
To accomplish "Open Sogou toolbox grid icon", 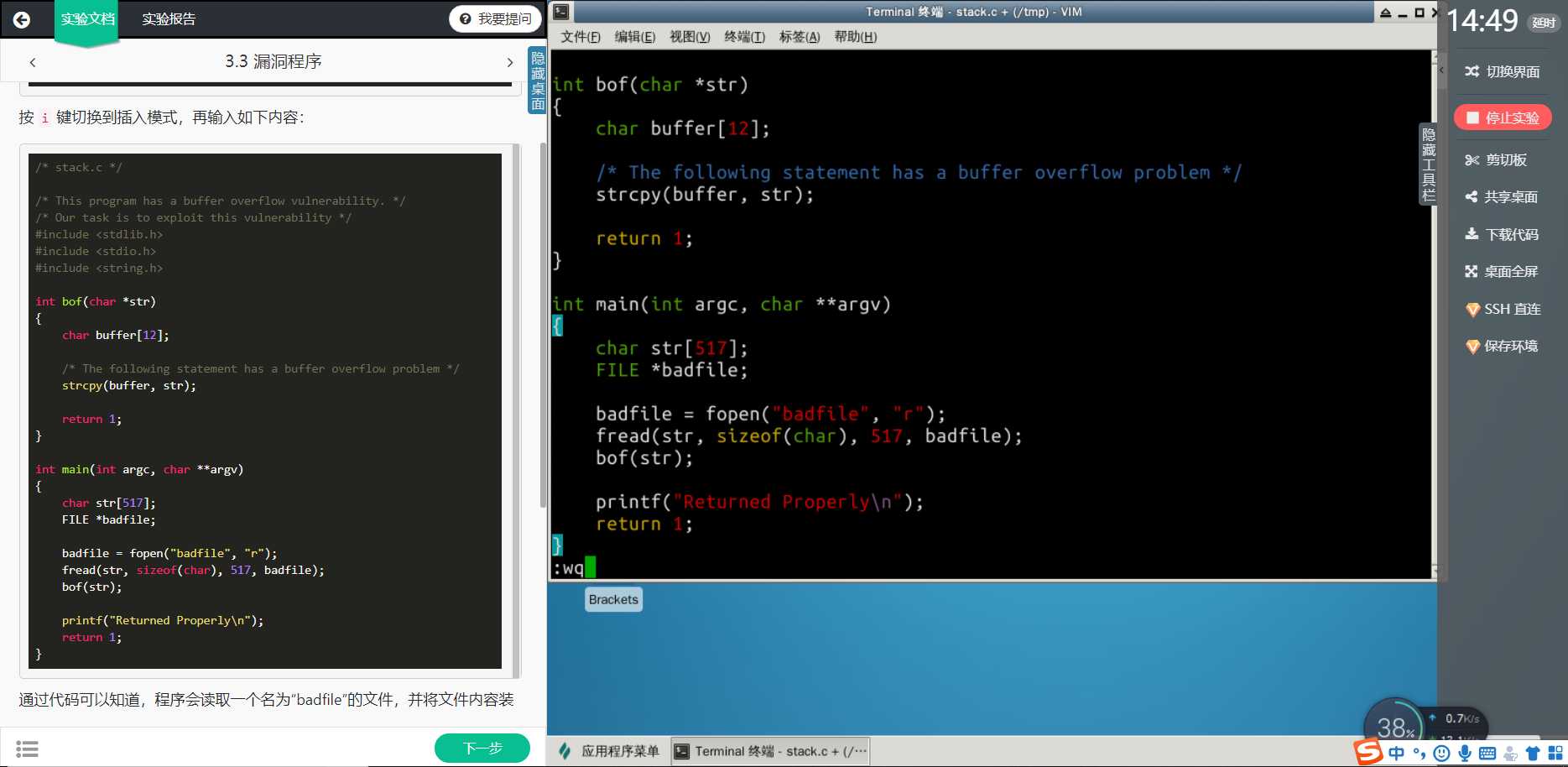I will click(x=1555, y=754).
